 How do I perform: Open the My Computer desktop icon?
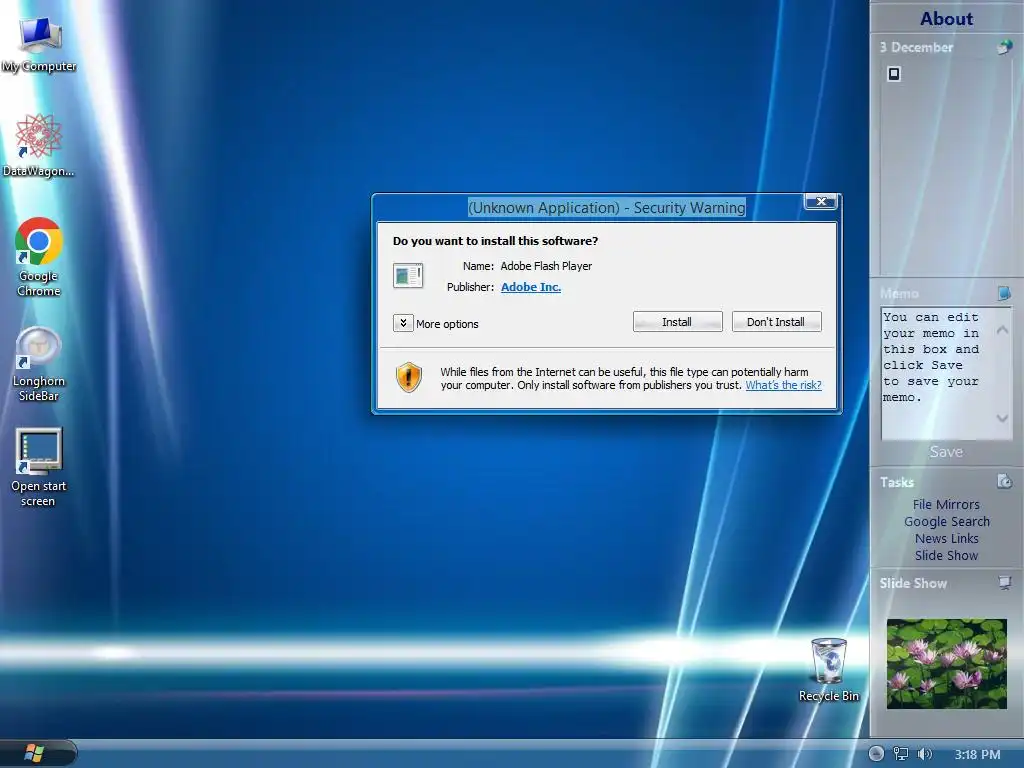(x=39, y=44)
